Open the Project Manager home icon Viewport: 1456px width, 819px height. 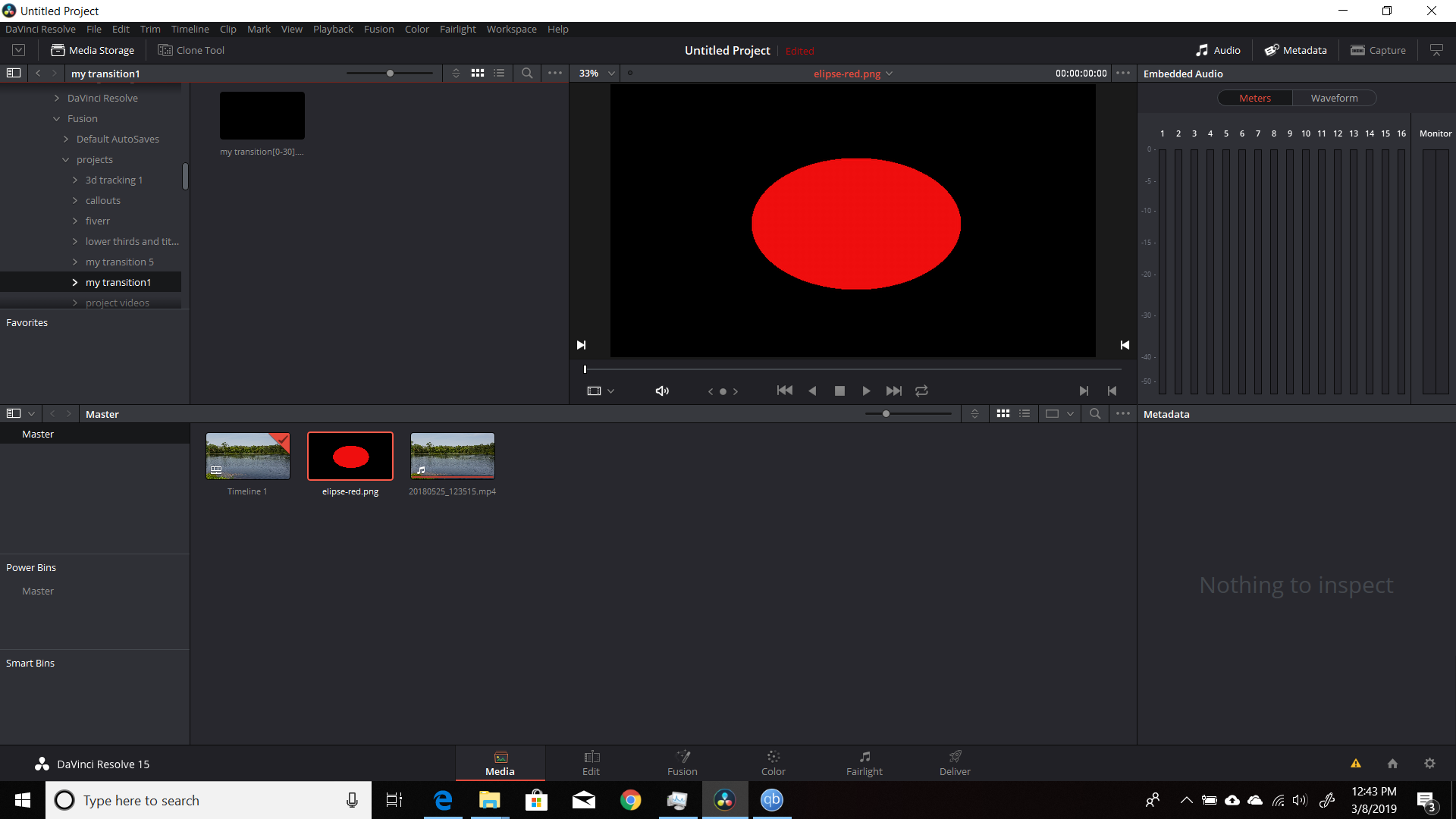click(x=1392, y=764)
